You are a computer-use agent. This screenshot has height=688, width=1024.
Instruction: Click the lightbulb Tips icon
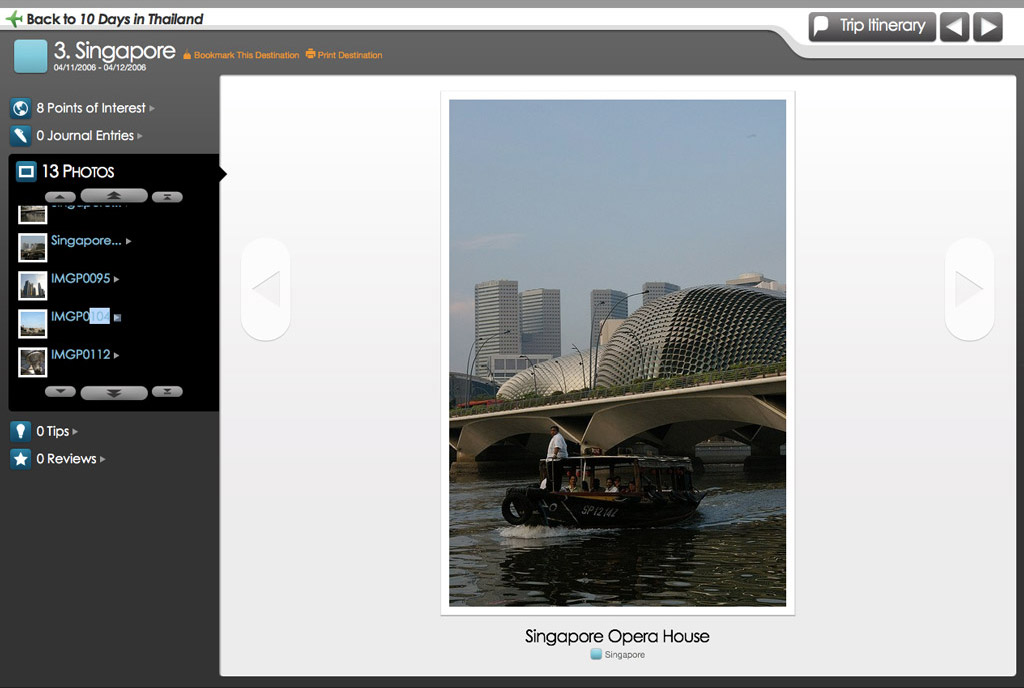coord(20,431)
